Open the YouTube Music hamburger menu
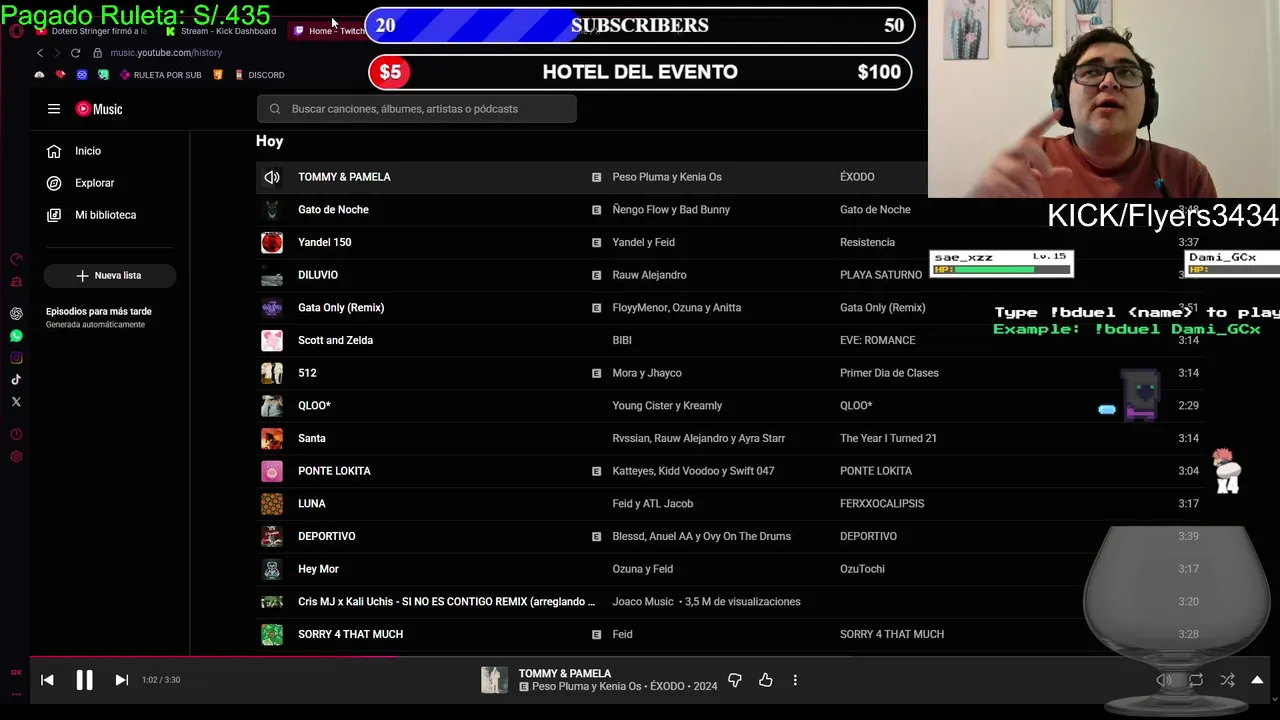Screen dimensions: 1280x720 tap(54, 109)
